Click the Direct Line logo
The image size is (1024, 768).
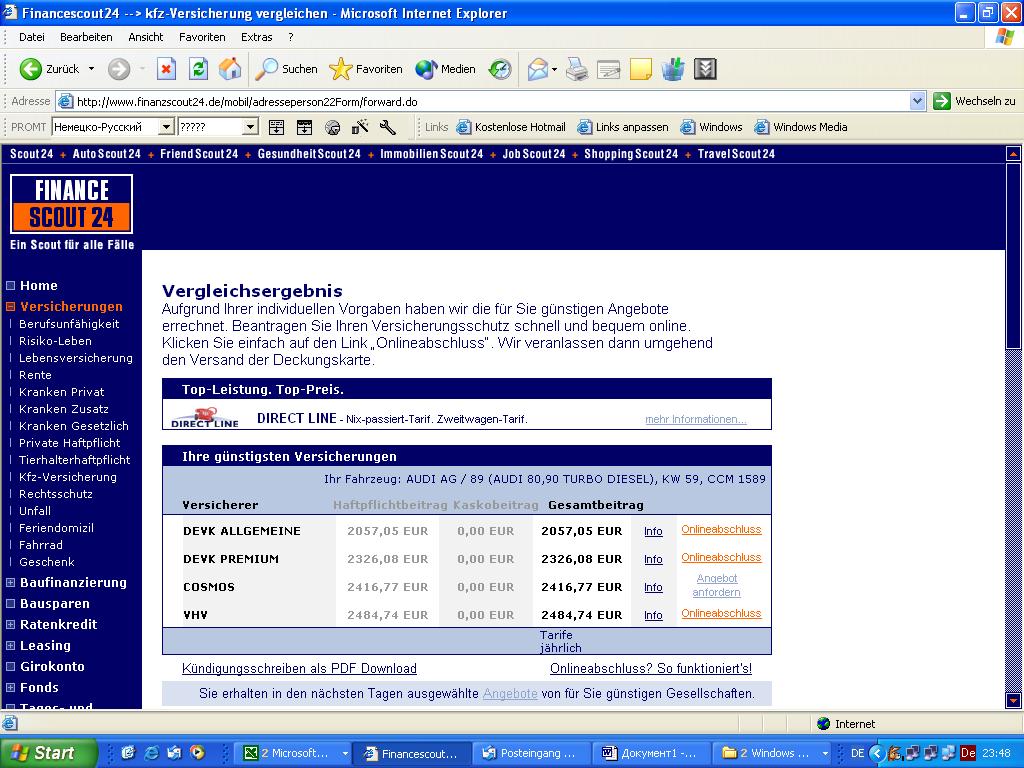coord(205,418)
